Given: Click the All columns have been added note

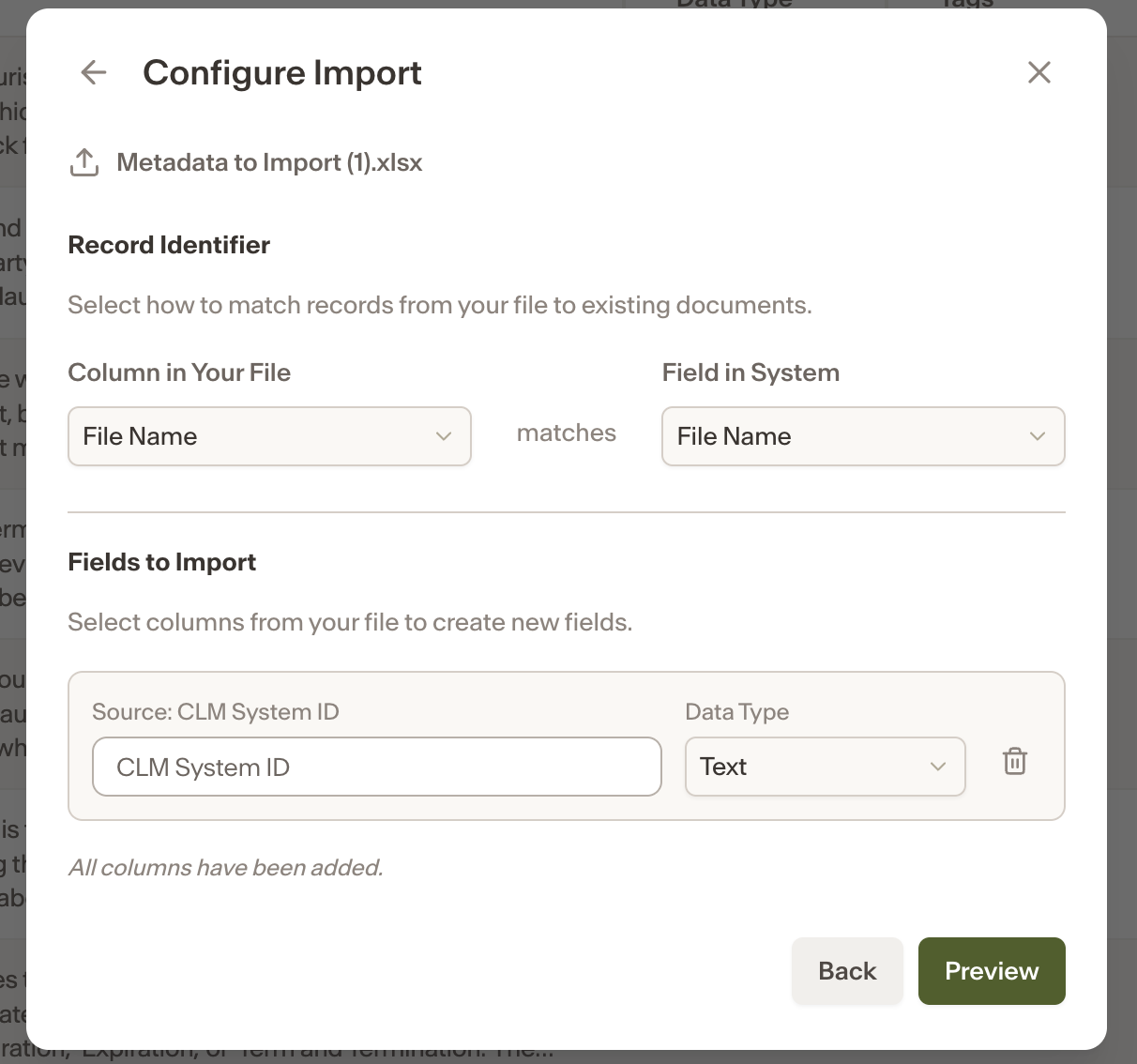Looking at the screenshot, I should [226, 868].
